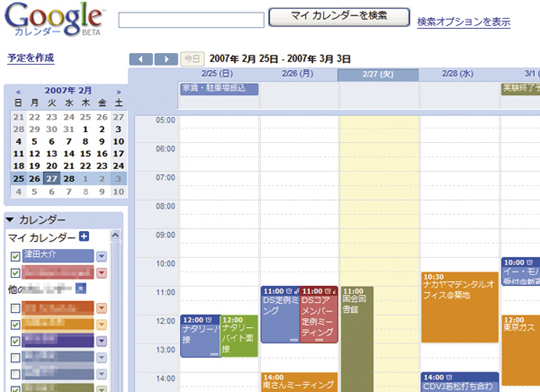Image resolution: width=540 pixels, height=392 pixels.
Task: Open the 11:00 DS定例ミーティング blue event
Action: [280, 314]
